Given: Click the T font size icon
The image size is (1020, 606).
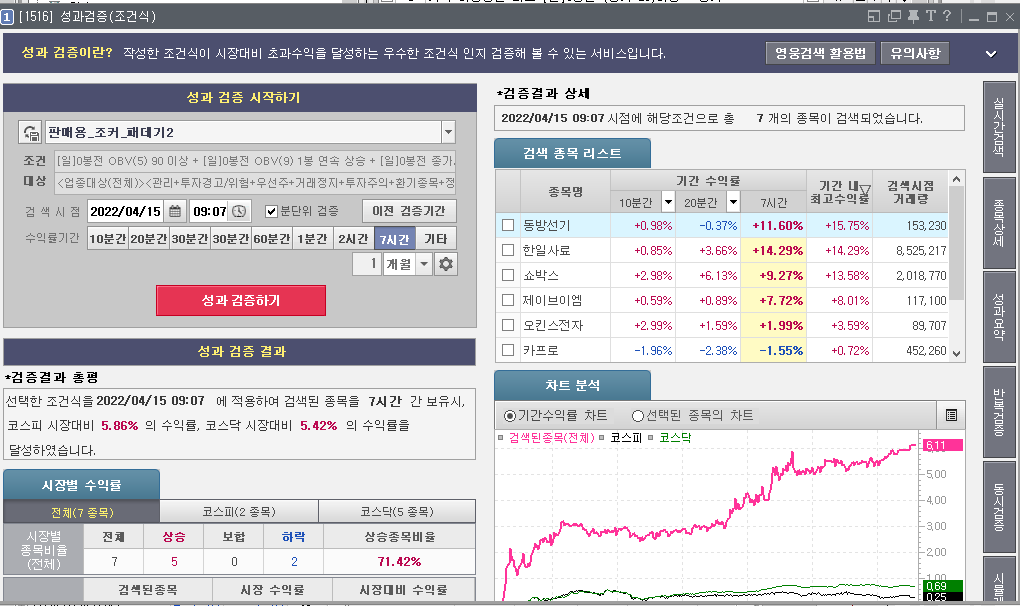Looking at the screenshot, I should coord(930,16).
